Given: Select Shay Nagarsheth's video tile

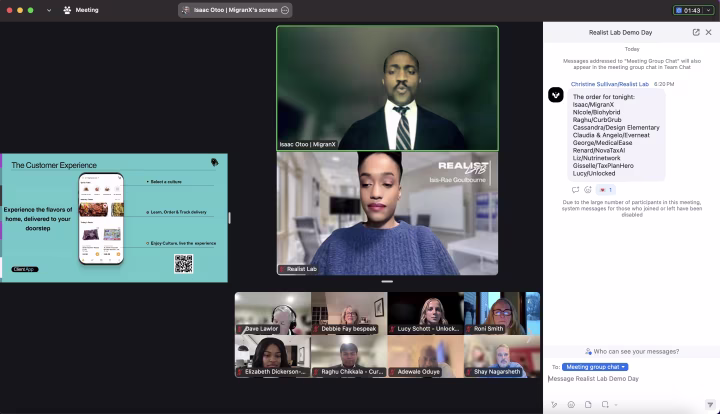Looking at the screenshot, I should point(501,356).
